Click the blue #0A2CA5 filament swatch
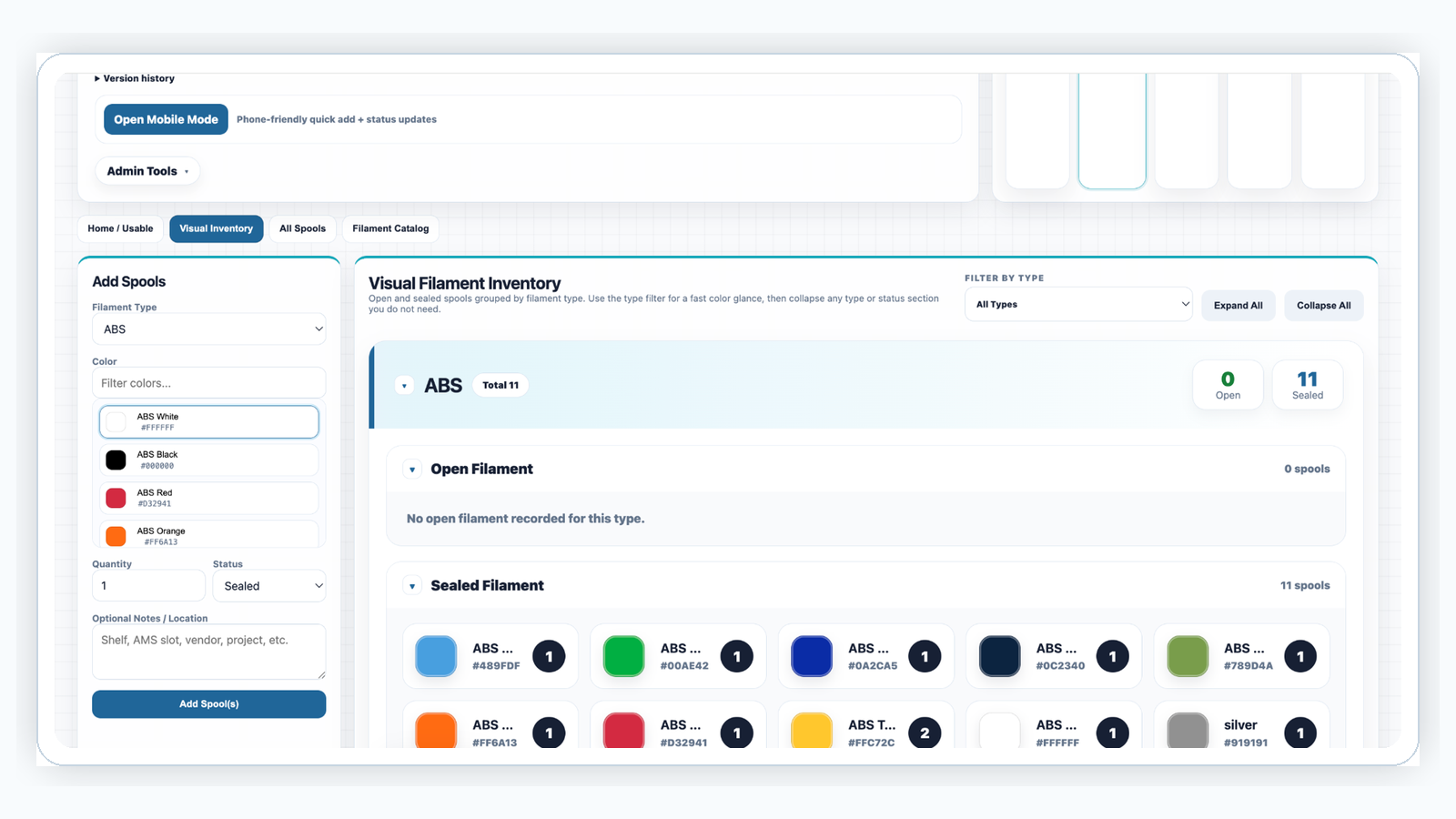 [812, 656]
